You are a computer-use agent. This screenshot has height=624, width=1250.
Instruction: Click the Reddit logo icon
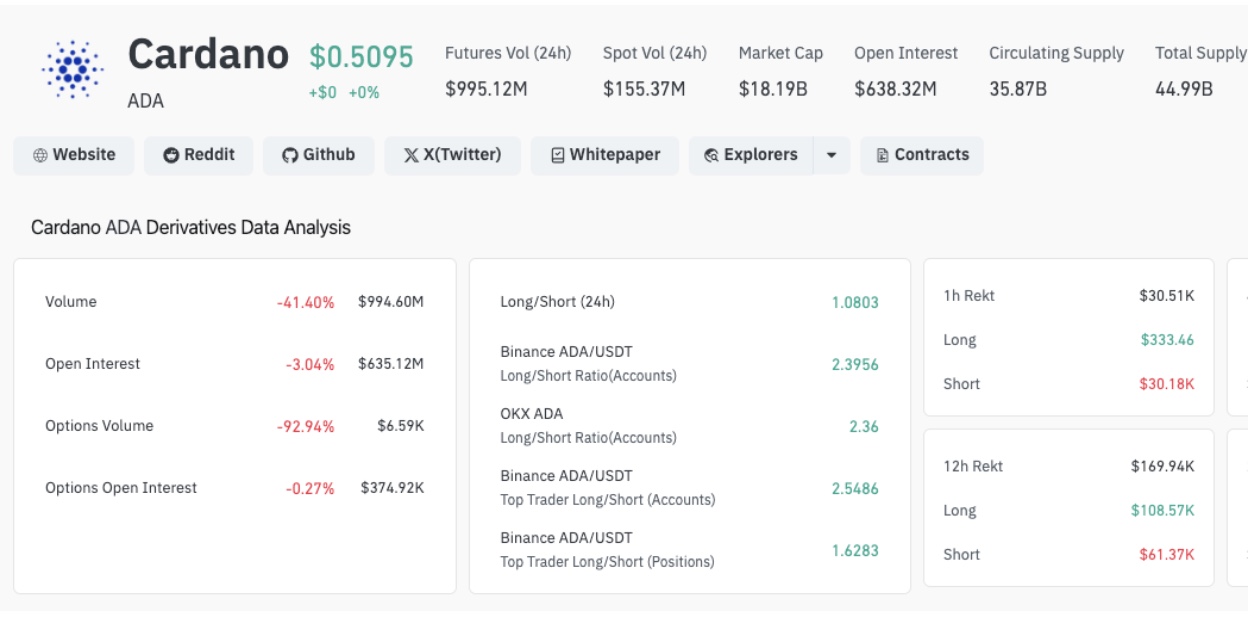[171, 155]
